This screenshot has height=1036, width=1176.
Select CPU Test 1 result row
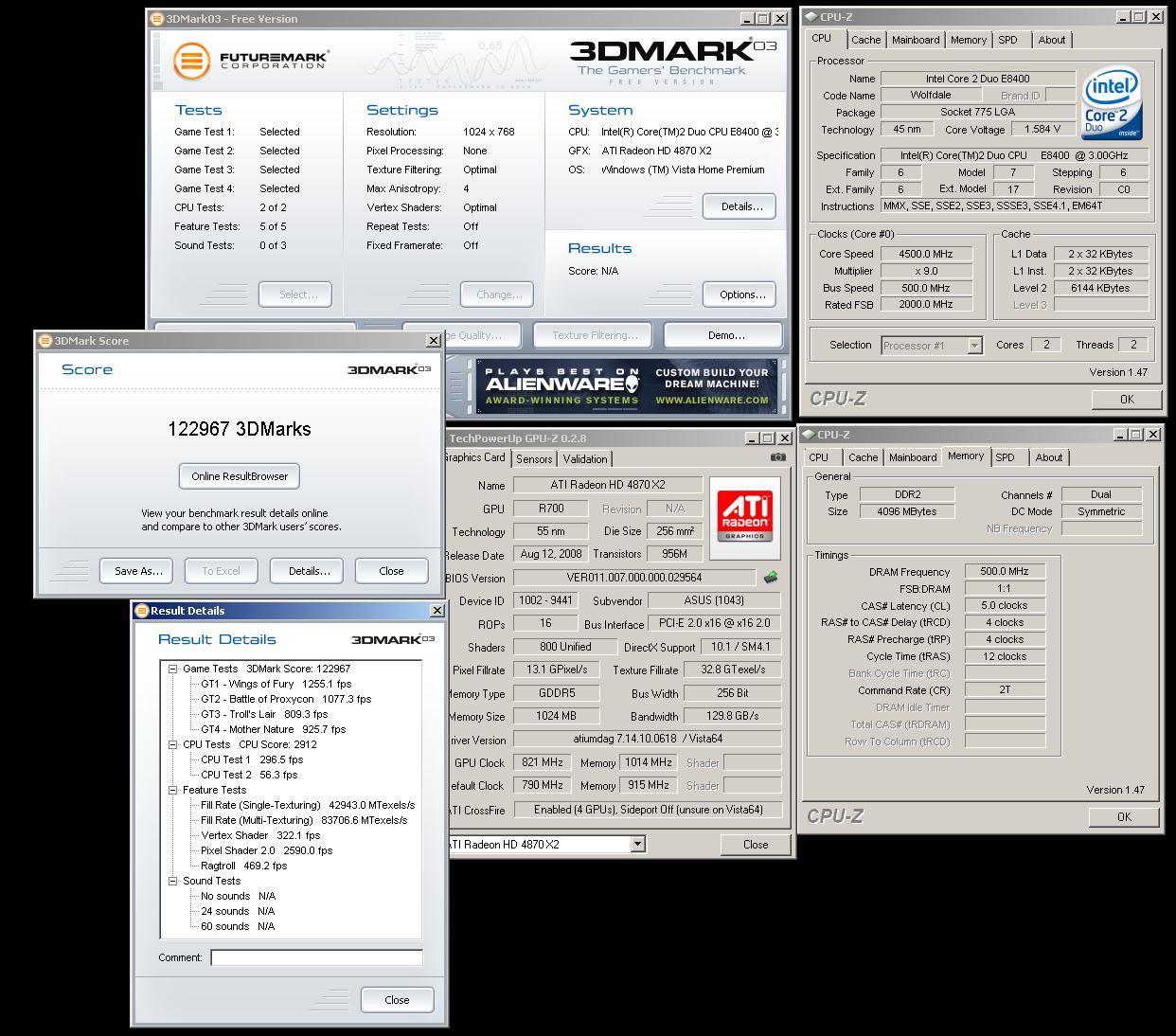point(252,759)
